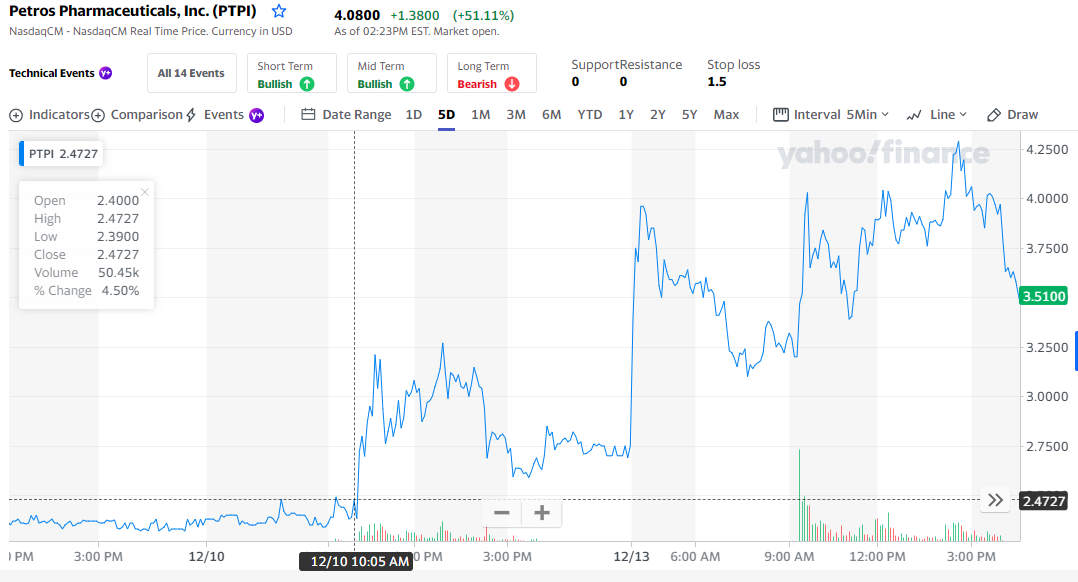The image size is (1078, 582).
Task: Click the Long Term red down-arrow icon
Action: coord(512,84)
